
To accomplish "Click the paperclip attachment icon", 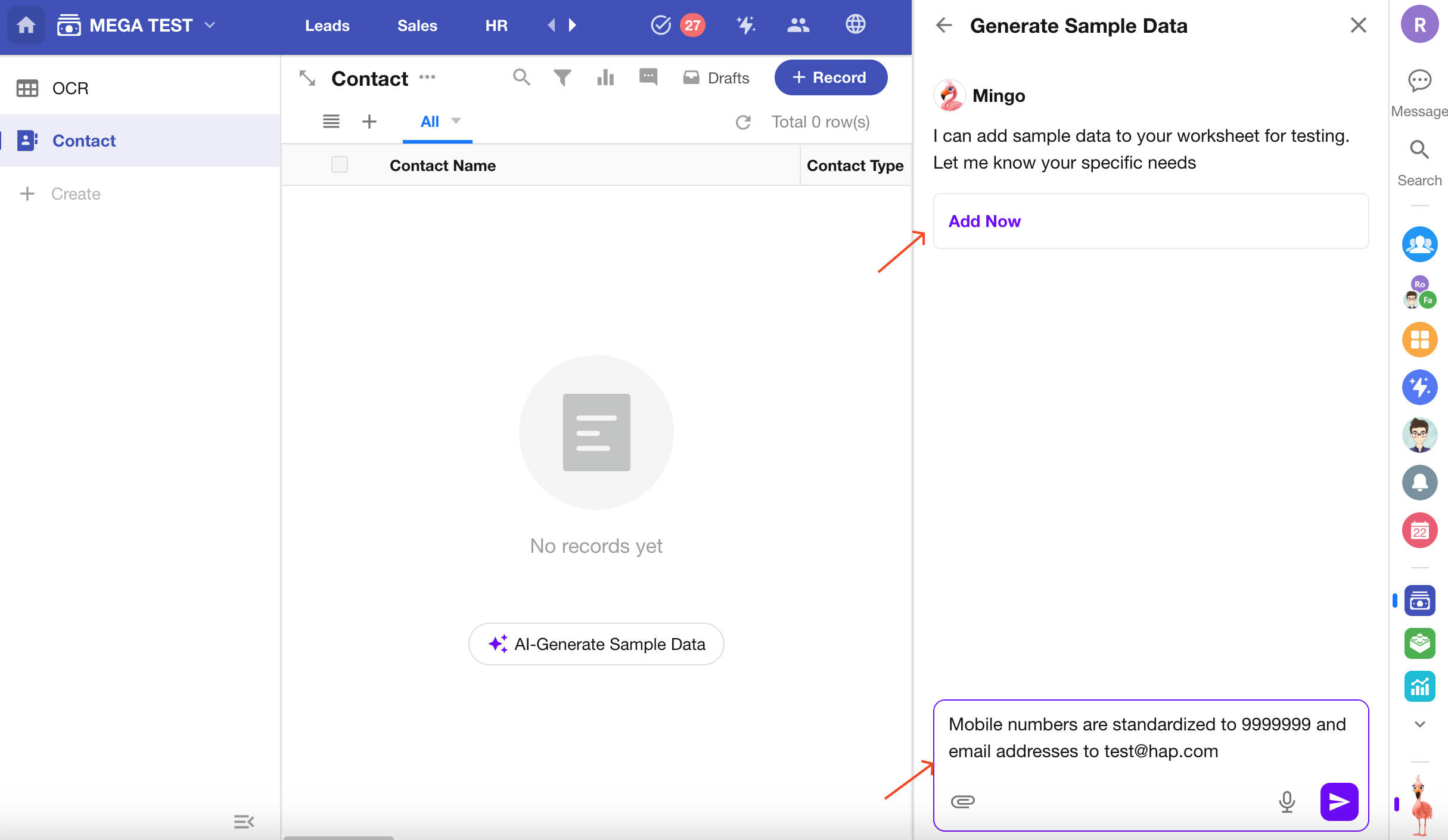I will [962, 801].
